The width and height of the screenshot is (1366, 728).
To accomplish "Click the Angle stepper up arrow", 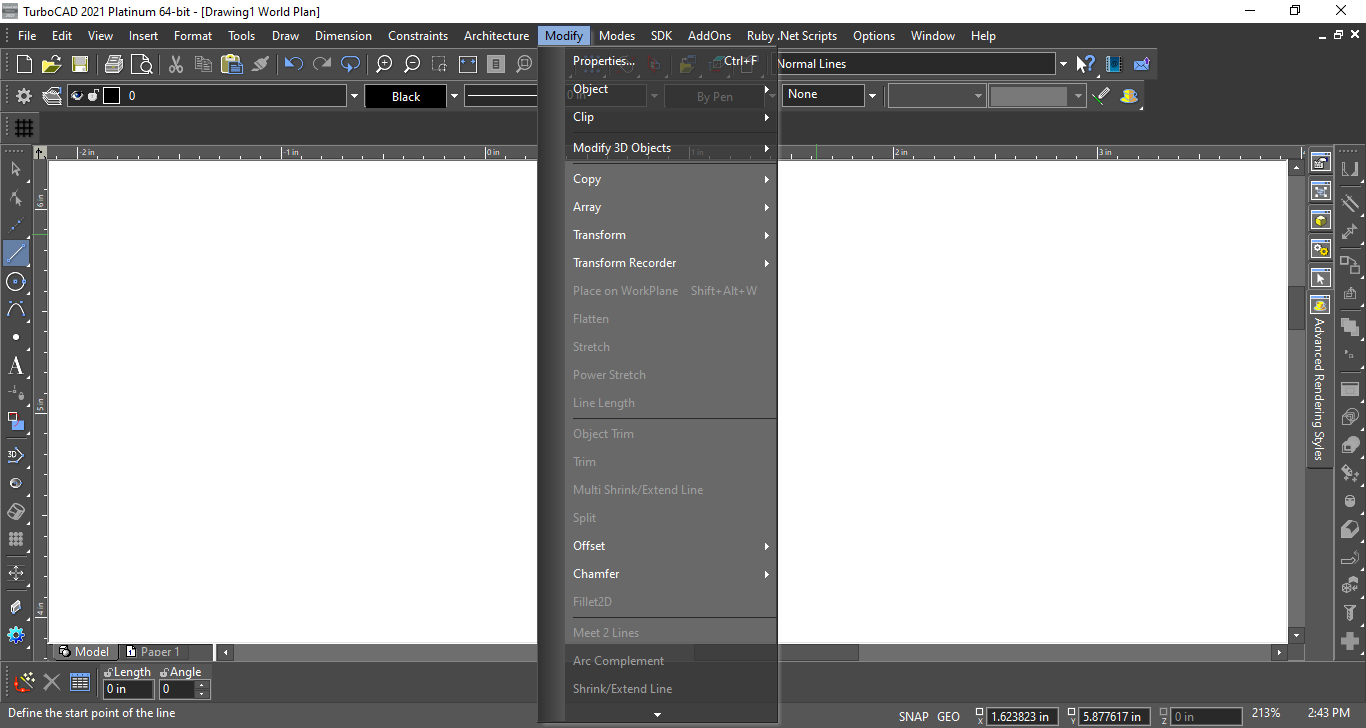I will pyautogui.click(x=203, y=685).
